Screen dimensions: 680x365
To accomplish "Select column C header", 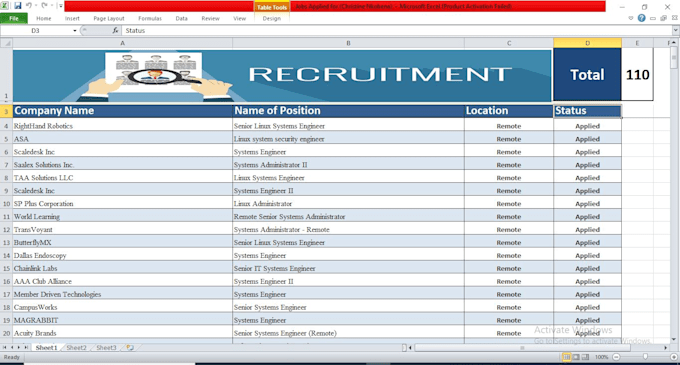I will [x=509, y=43].
